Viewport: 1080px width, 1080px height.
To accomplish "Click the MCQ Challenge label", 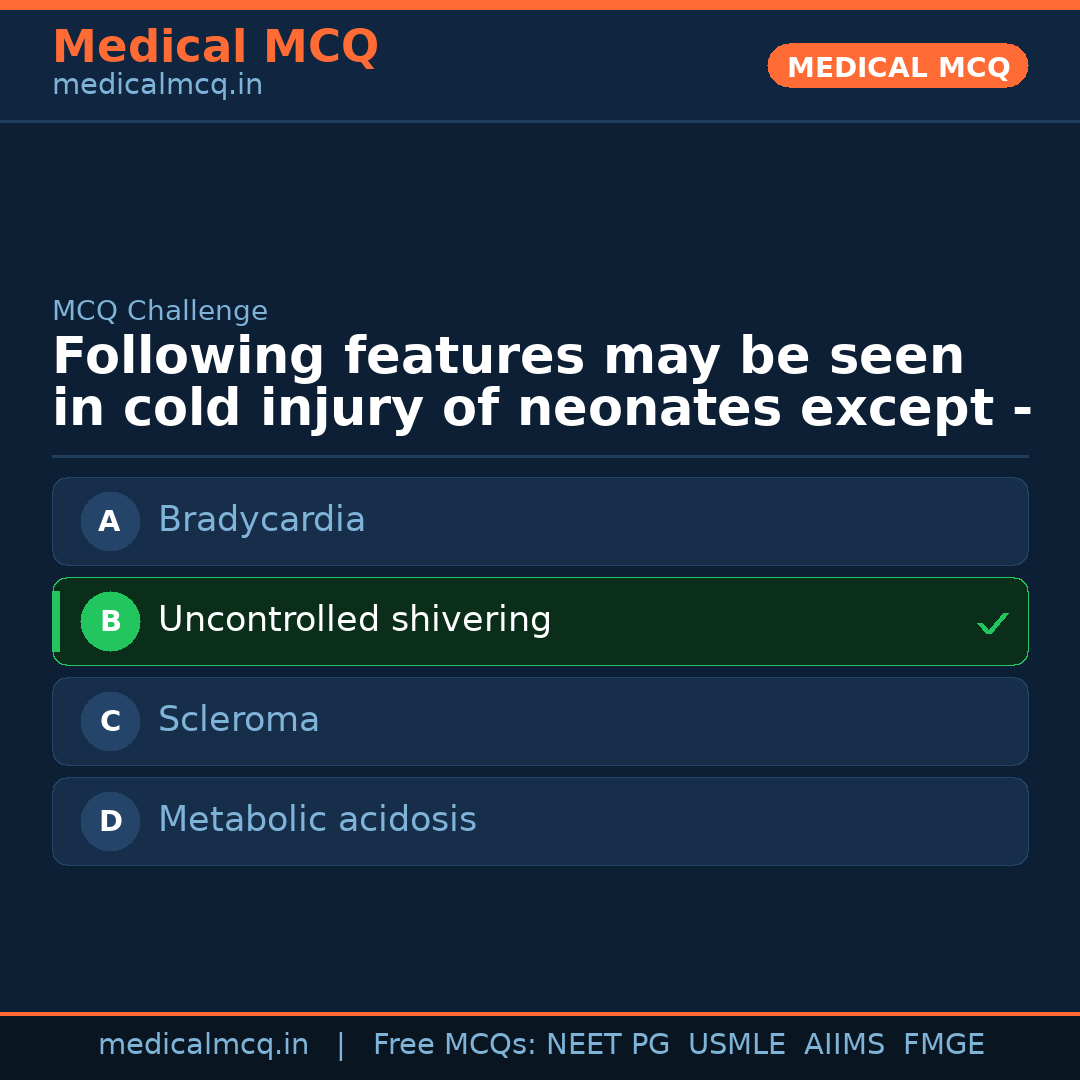I will pyautogui.click(x=160, y=311).
